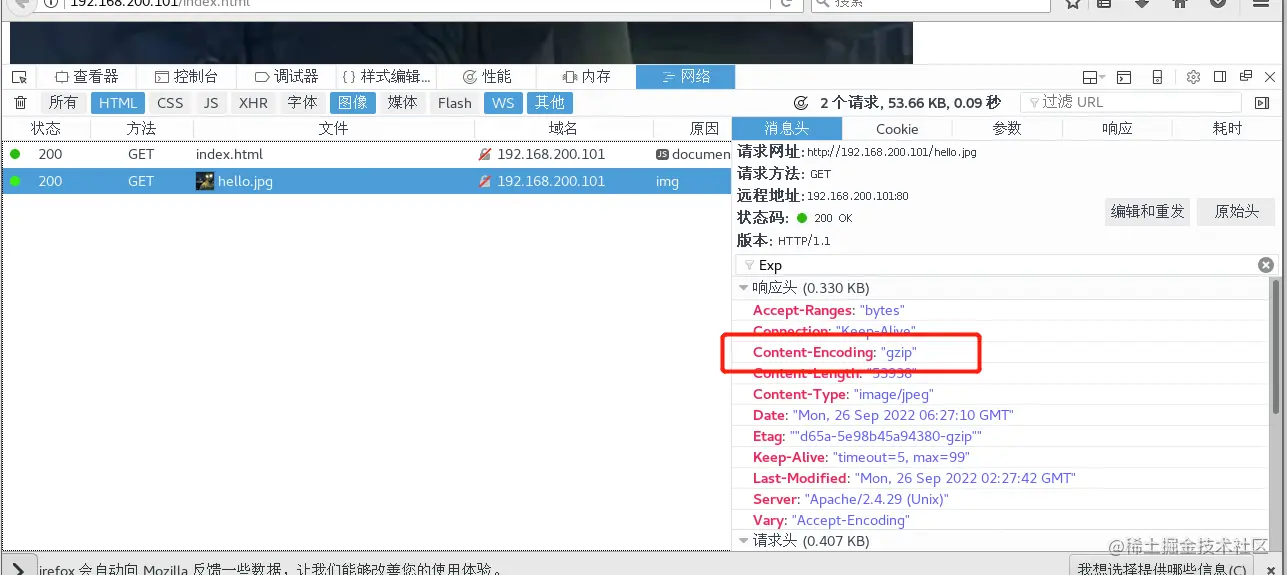
Task: Toggle the 媒体 request filter
Action: point(402,103)
